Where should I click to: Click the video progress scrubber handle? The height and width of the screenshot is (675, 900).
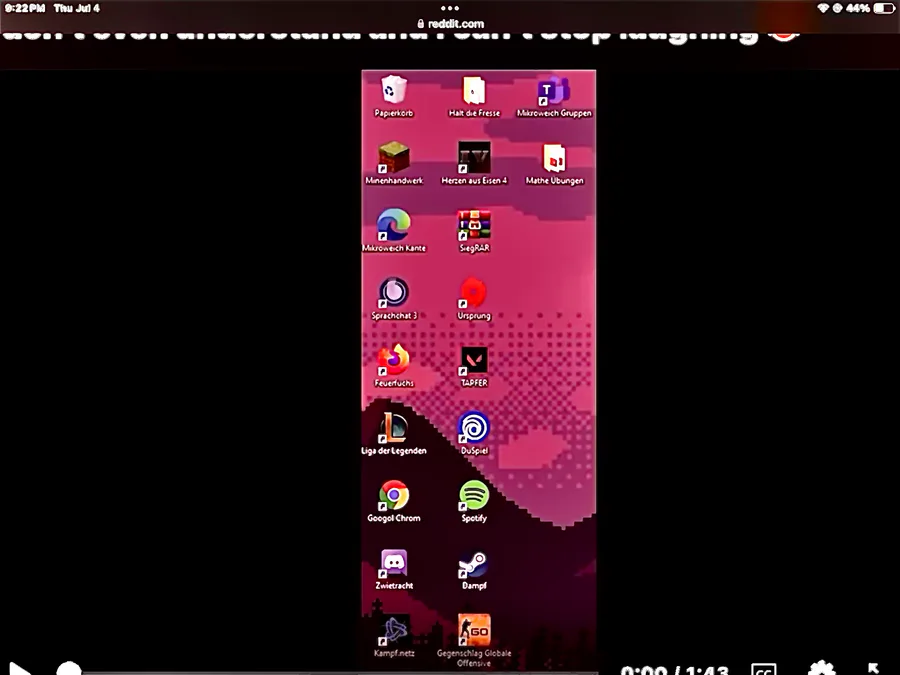click(x=69, y=669)
